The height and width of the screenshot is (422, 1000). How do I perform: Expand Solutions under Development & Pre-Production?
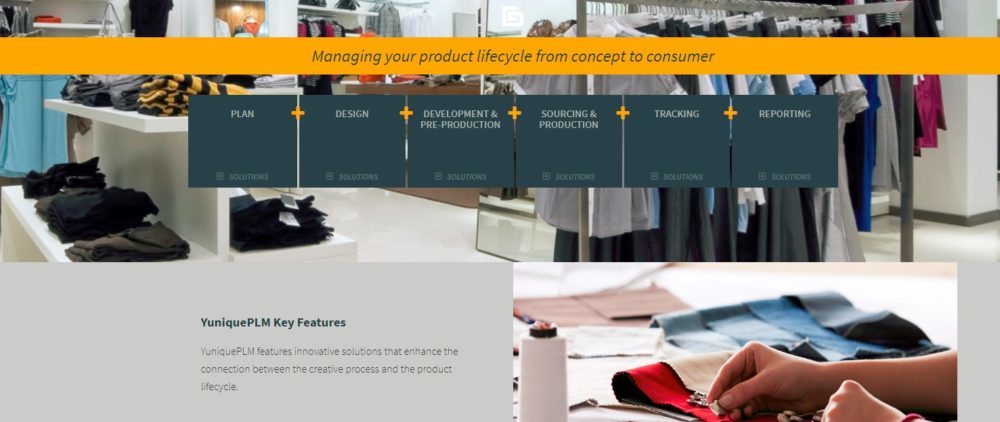460,177
